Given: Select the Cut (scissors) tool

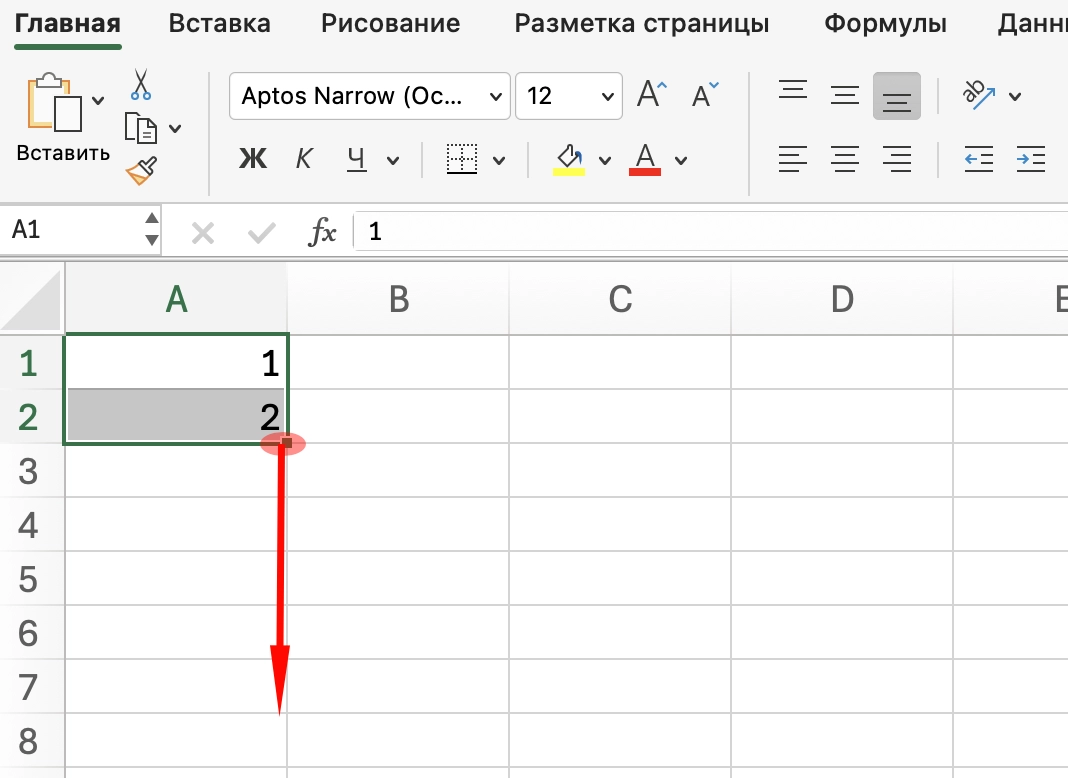Looking at the screenshot, I should click(x=140, y=85).
